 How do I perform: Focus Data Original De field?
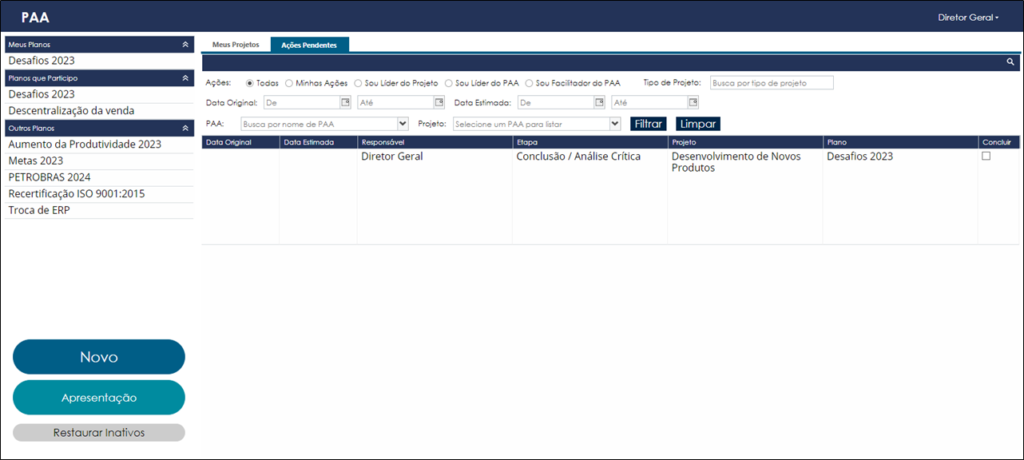coord(301,102)
